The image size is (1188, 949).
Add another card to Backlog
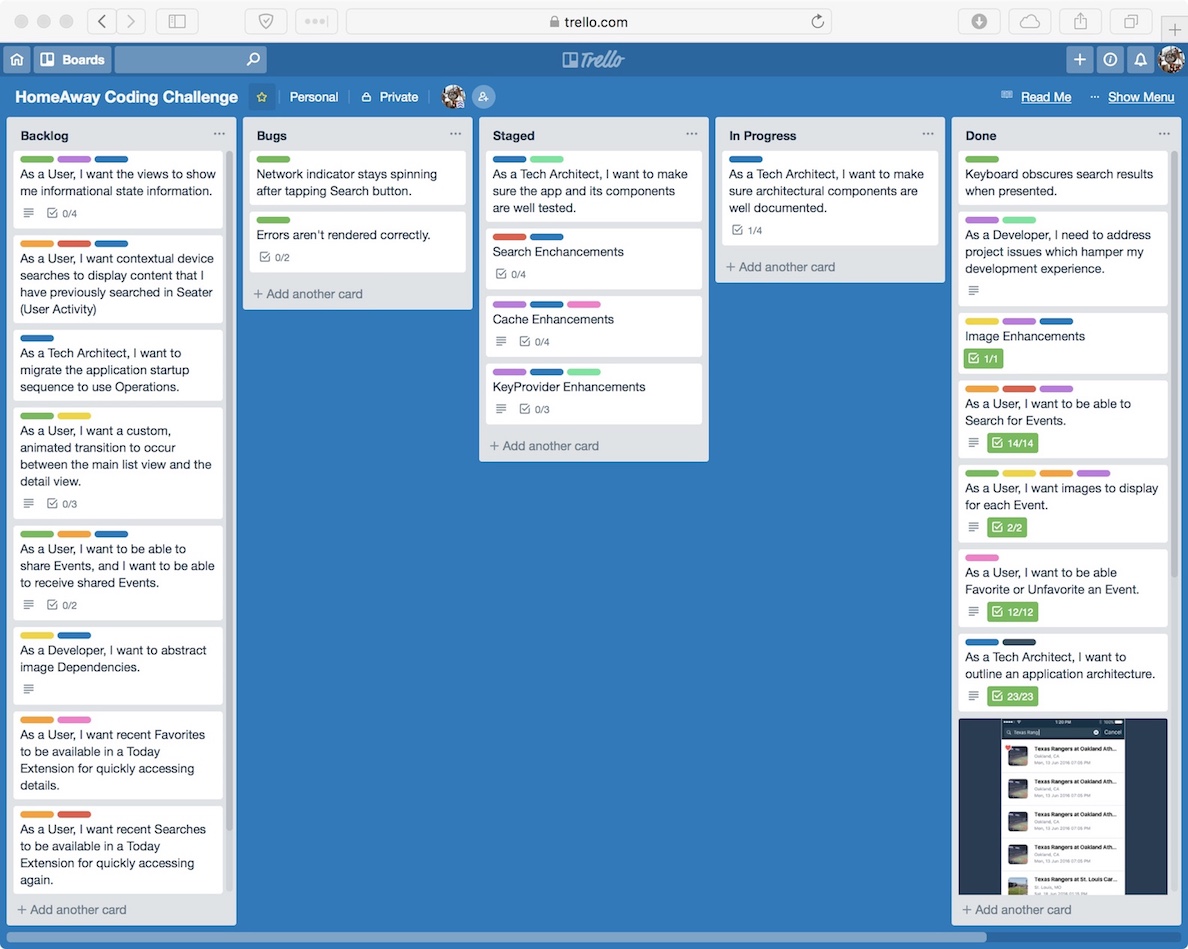click(x=72, y=910)
